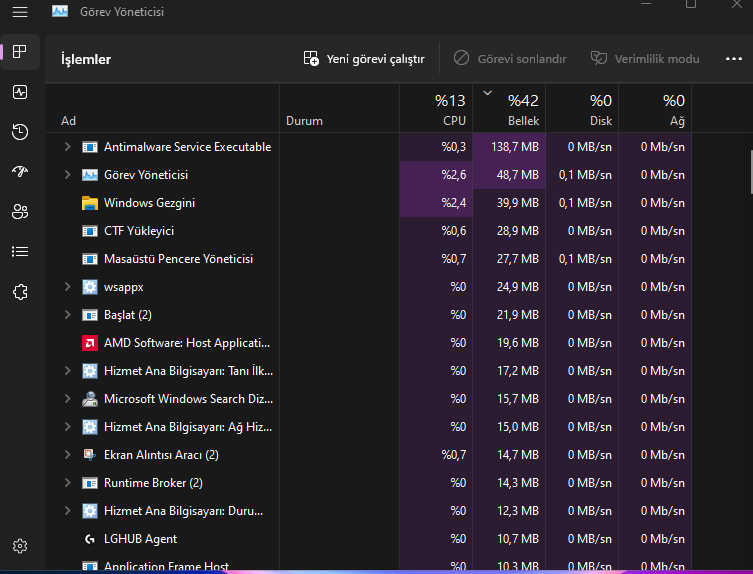Screen dimensions: 753x574
Task: Click the Runtime Broker (2) icon
Action: [90, 483]
